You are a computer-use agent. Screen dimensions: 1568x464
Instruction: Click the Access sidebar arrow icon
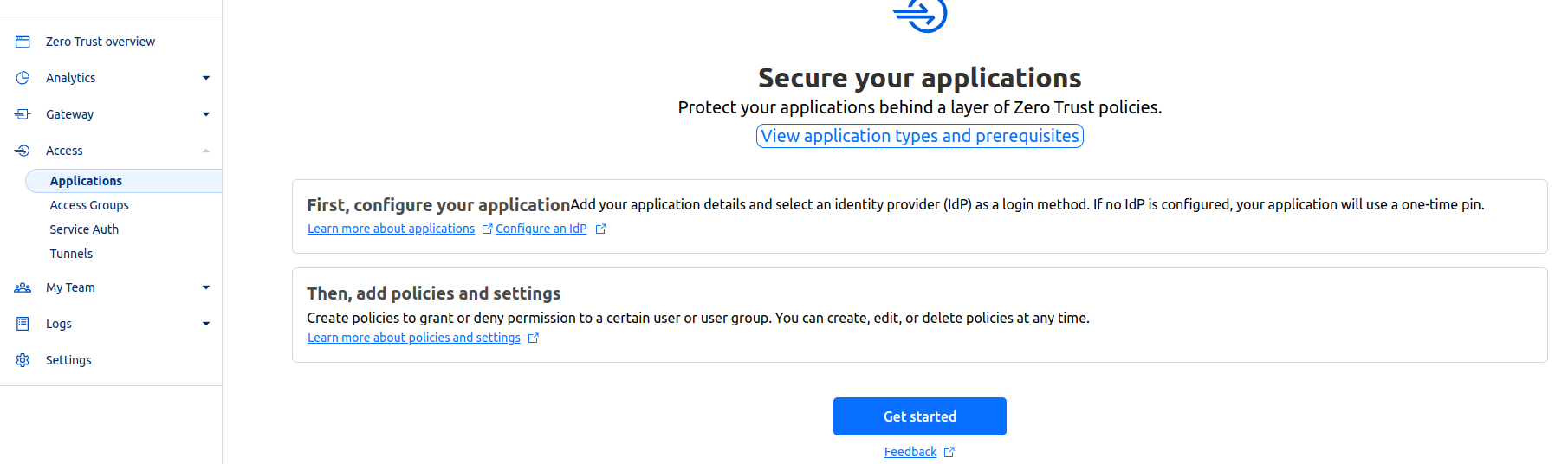click(x=23, y=151)
